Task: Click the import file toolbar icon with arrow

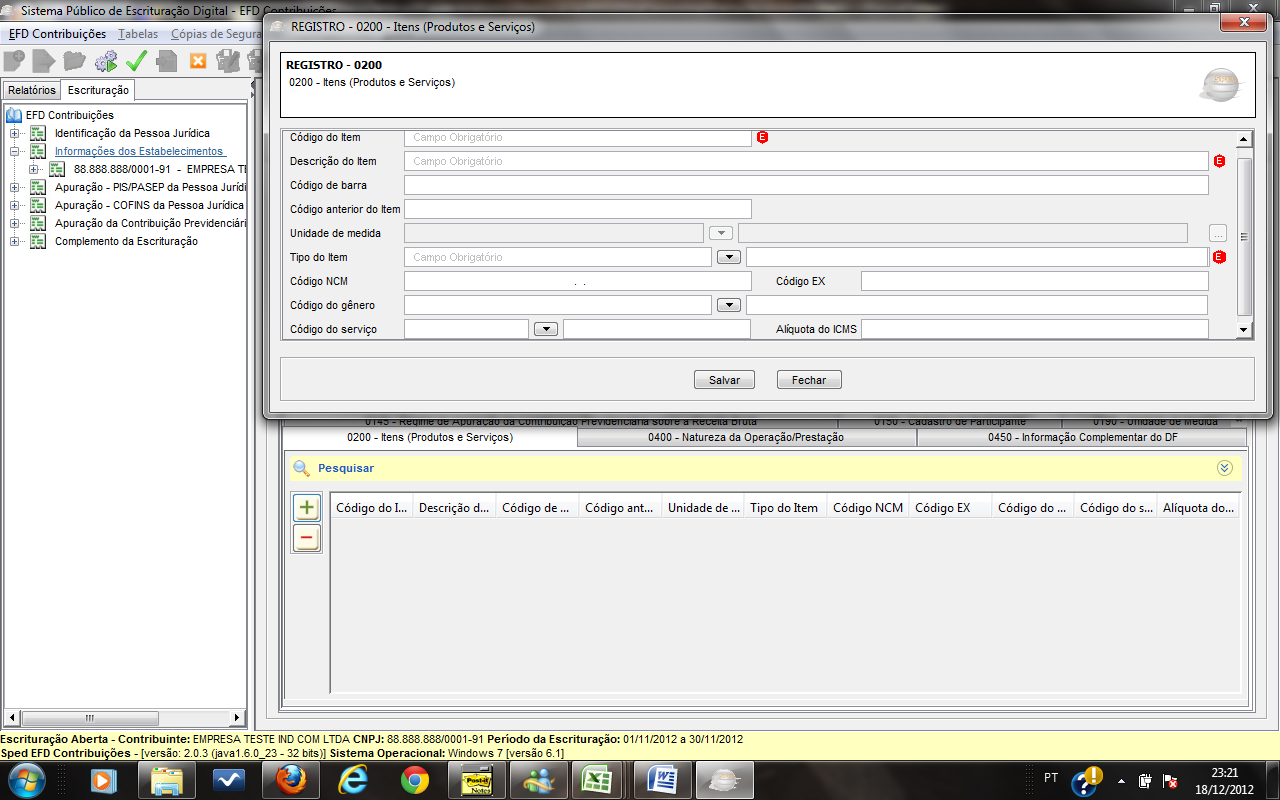Action: click(x=44, y=62)
